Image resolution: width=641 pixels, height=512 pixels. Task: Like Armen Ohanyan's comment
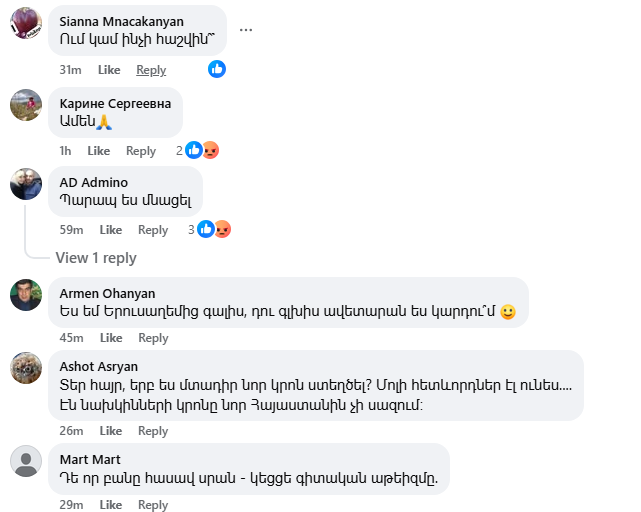point(110,338)
